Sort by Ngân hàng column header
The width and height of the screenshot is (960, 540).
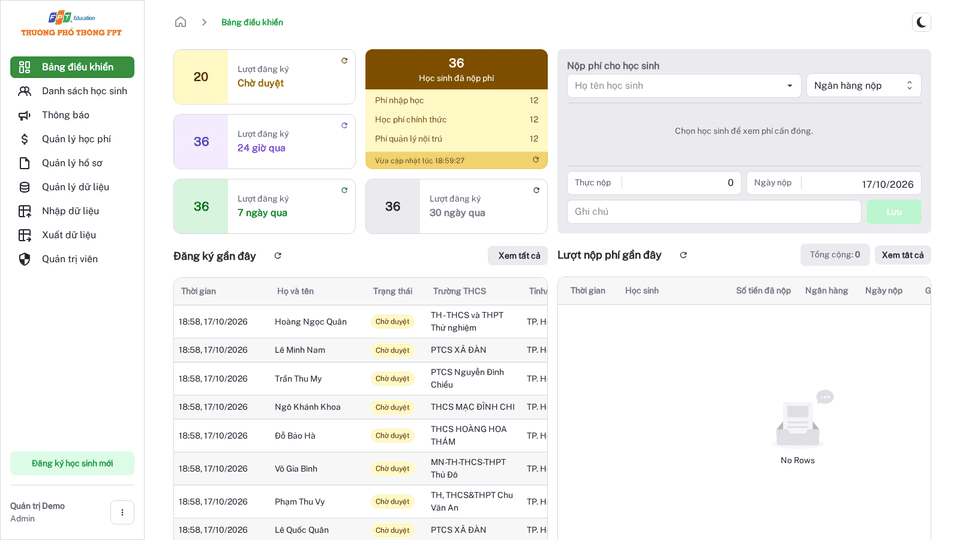pyautogui.click(x=826, y=291)
